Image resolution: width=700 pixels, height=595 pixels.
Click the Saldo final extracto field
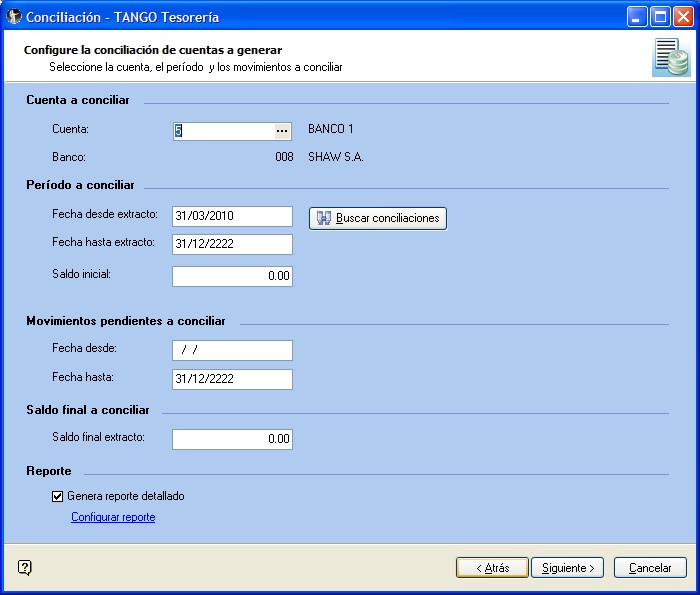tap(232, 439)
